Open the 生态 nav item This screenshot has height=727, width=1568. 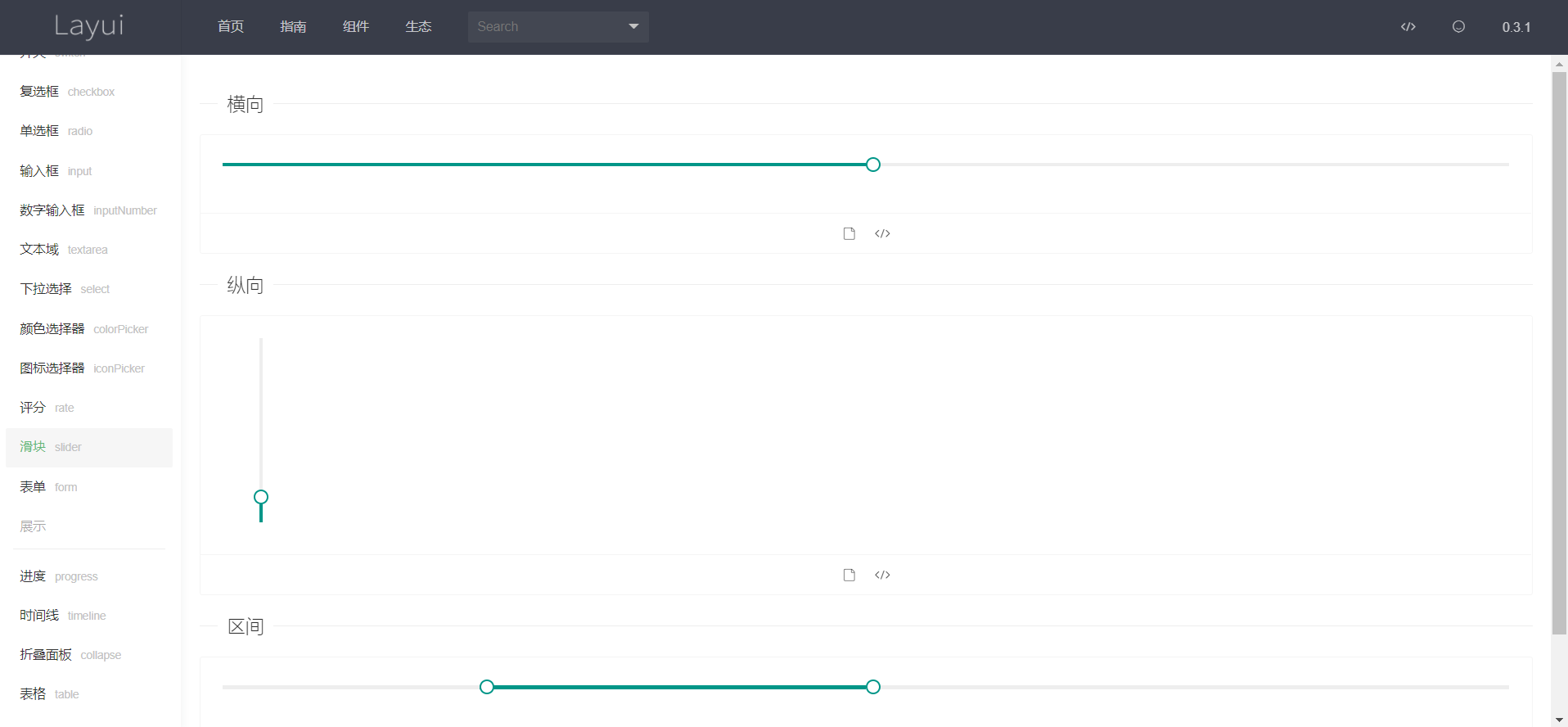click(x=418, y=27)
